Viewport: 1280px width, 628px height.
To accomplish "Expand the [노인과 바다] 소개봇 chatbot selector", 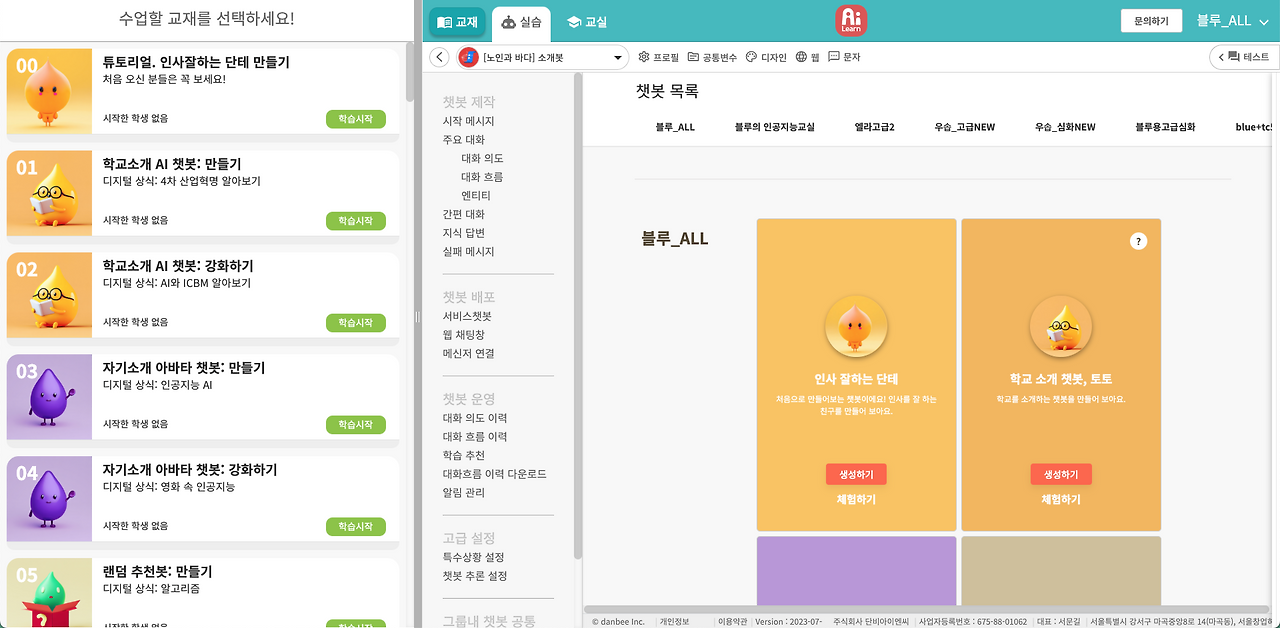I will click(x=617, y=57).
